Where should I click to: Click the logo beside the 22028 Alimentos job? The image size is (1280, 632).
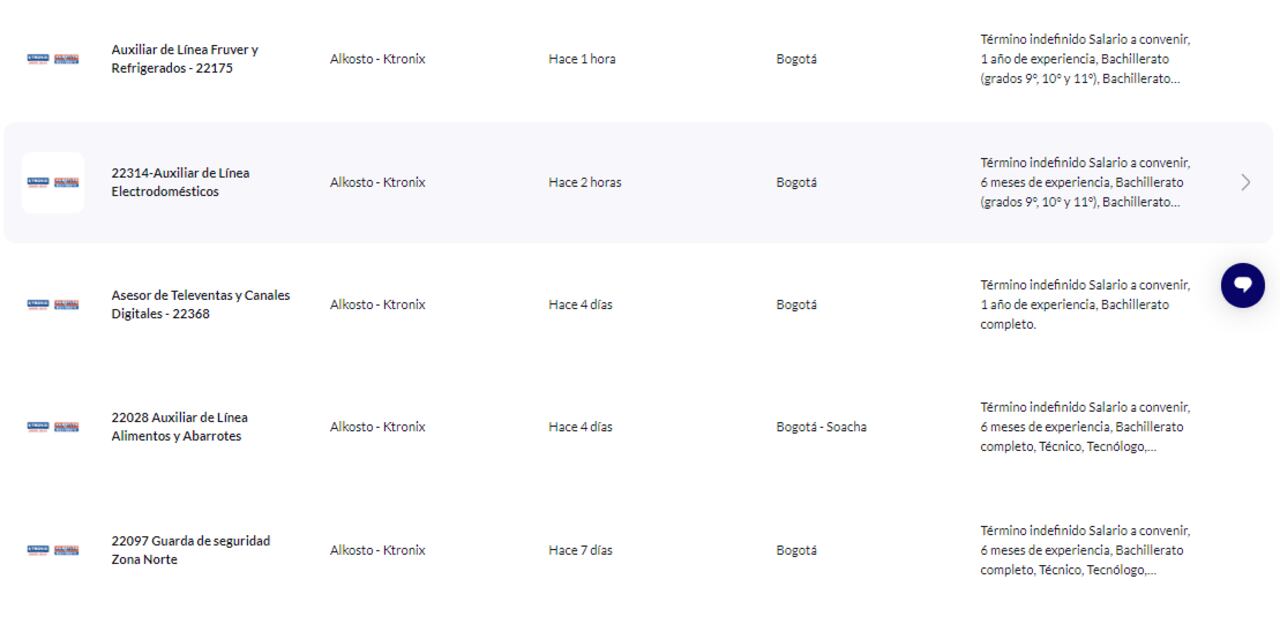coord(53,427)
